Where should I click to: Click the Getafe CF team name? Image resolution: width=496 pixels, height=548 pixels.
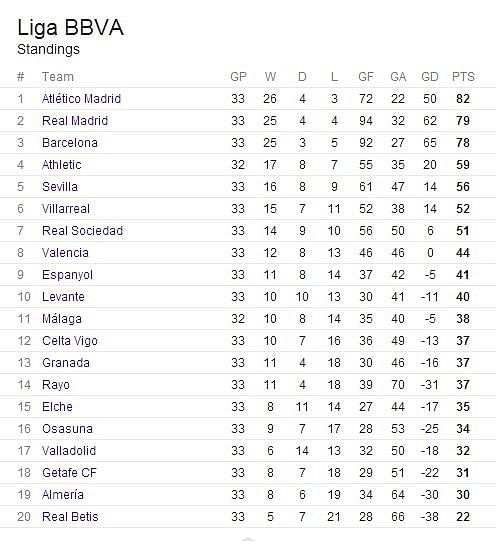coord(69,473)
